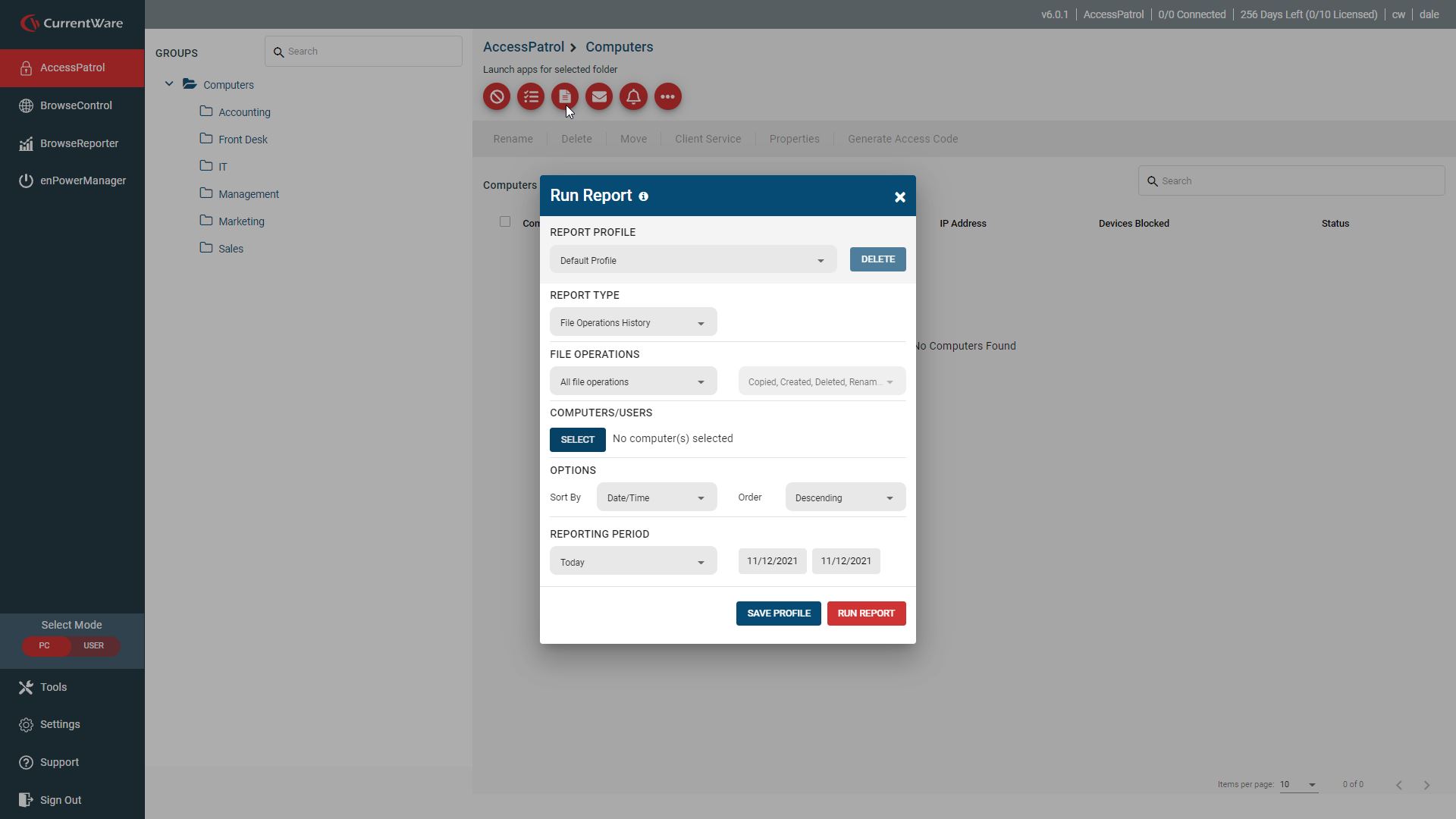Open Support in the sidebar

pyautogui.click(x=72, y=762)
